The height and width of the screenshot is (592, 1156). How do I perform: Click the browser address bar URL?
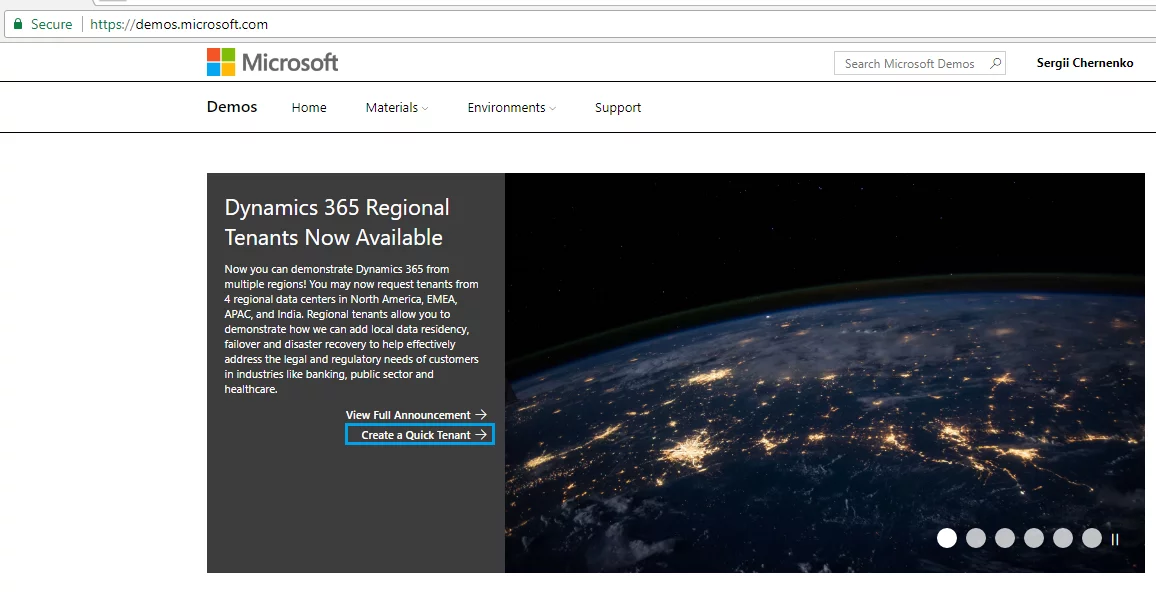click(x=179, y=24)
